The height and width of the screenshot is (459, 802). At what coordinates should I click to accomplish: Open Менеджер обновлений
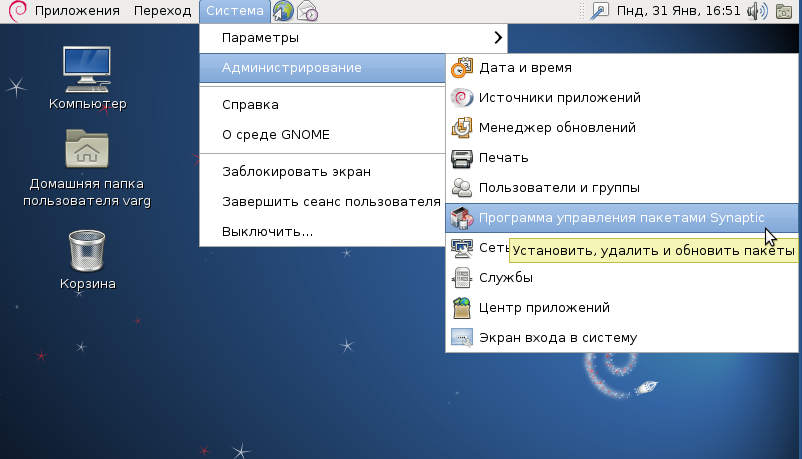[x=621, y=127]
